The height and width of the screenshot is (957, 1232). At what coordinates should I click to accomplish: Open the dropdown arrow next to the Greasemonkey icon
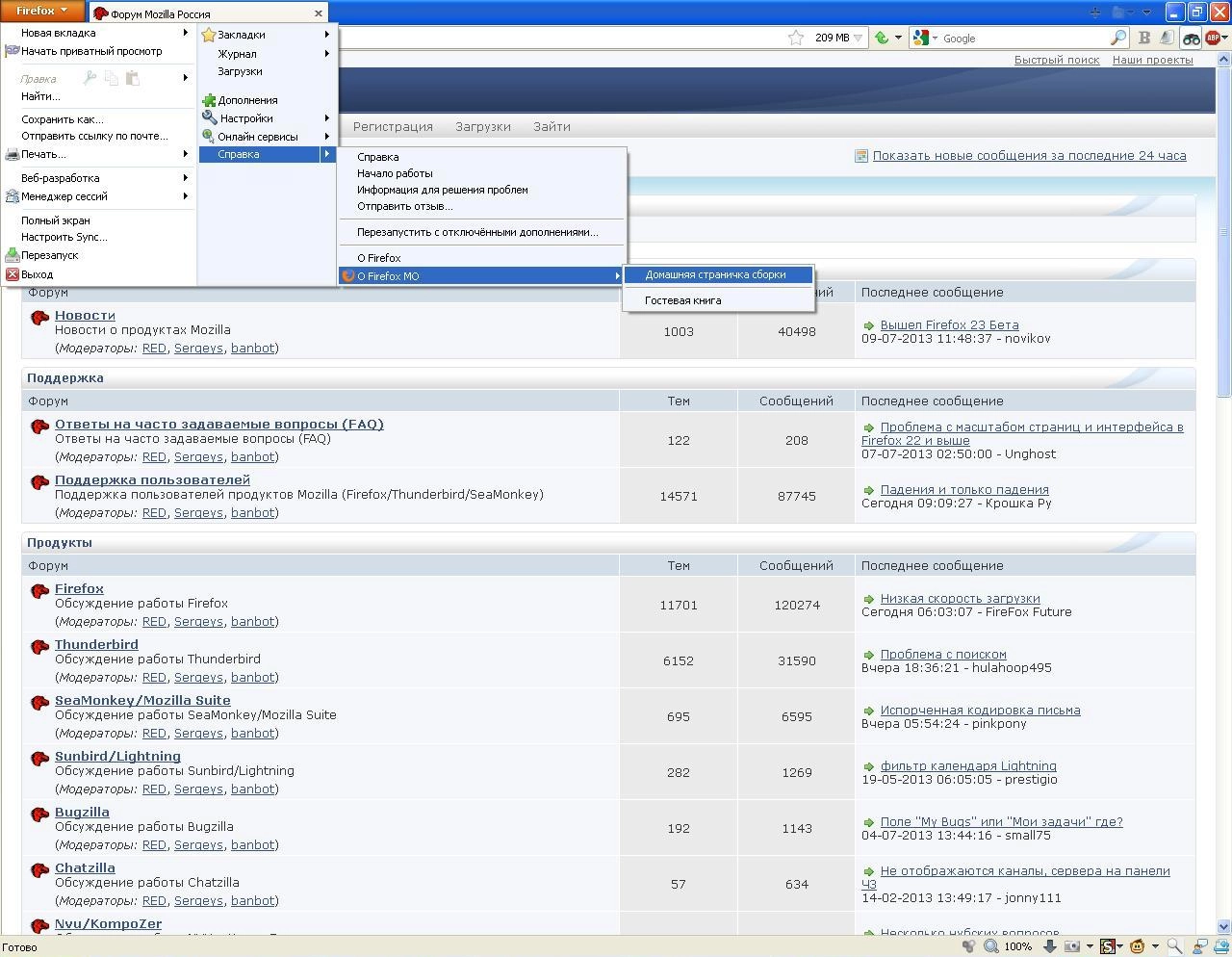pyautogui.click(x=1155, y=946)
